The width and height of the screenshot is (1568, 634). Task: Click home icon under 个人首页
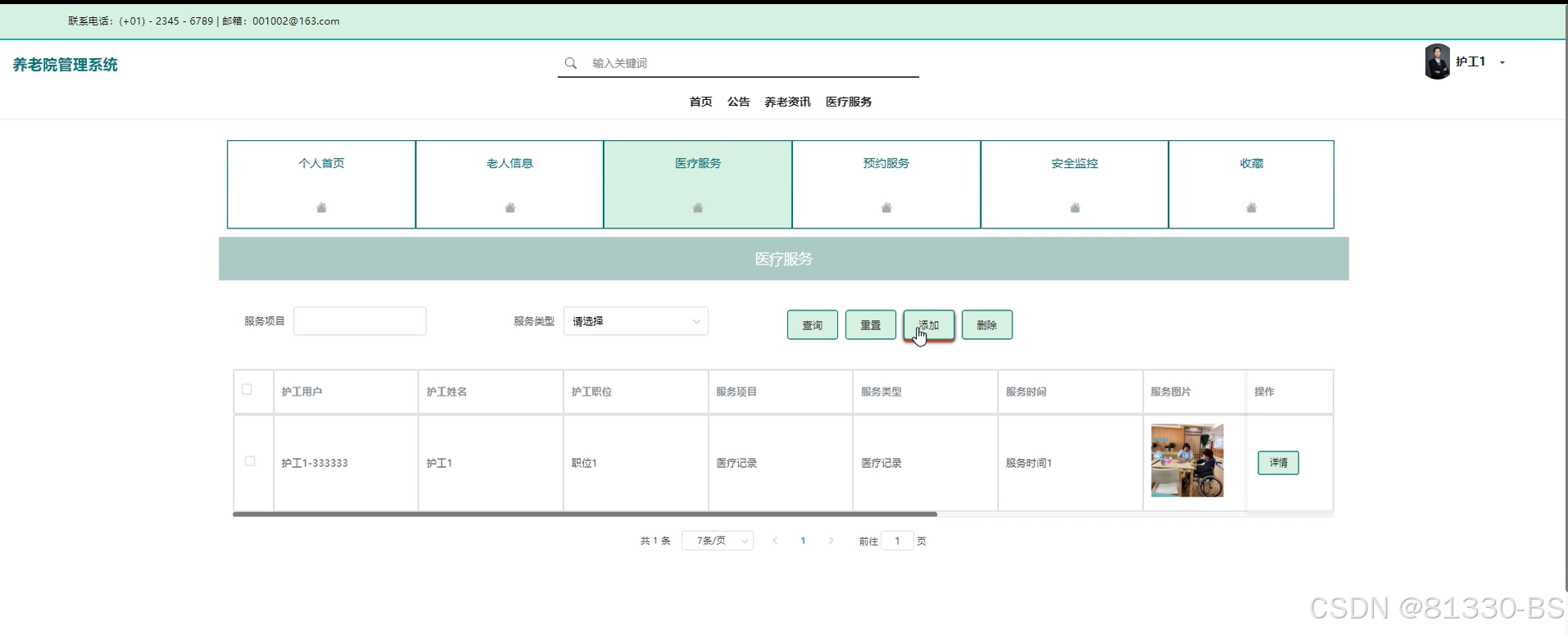click(321, 208)
